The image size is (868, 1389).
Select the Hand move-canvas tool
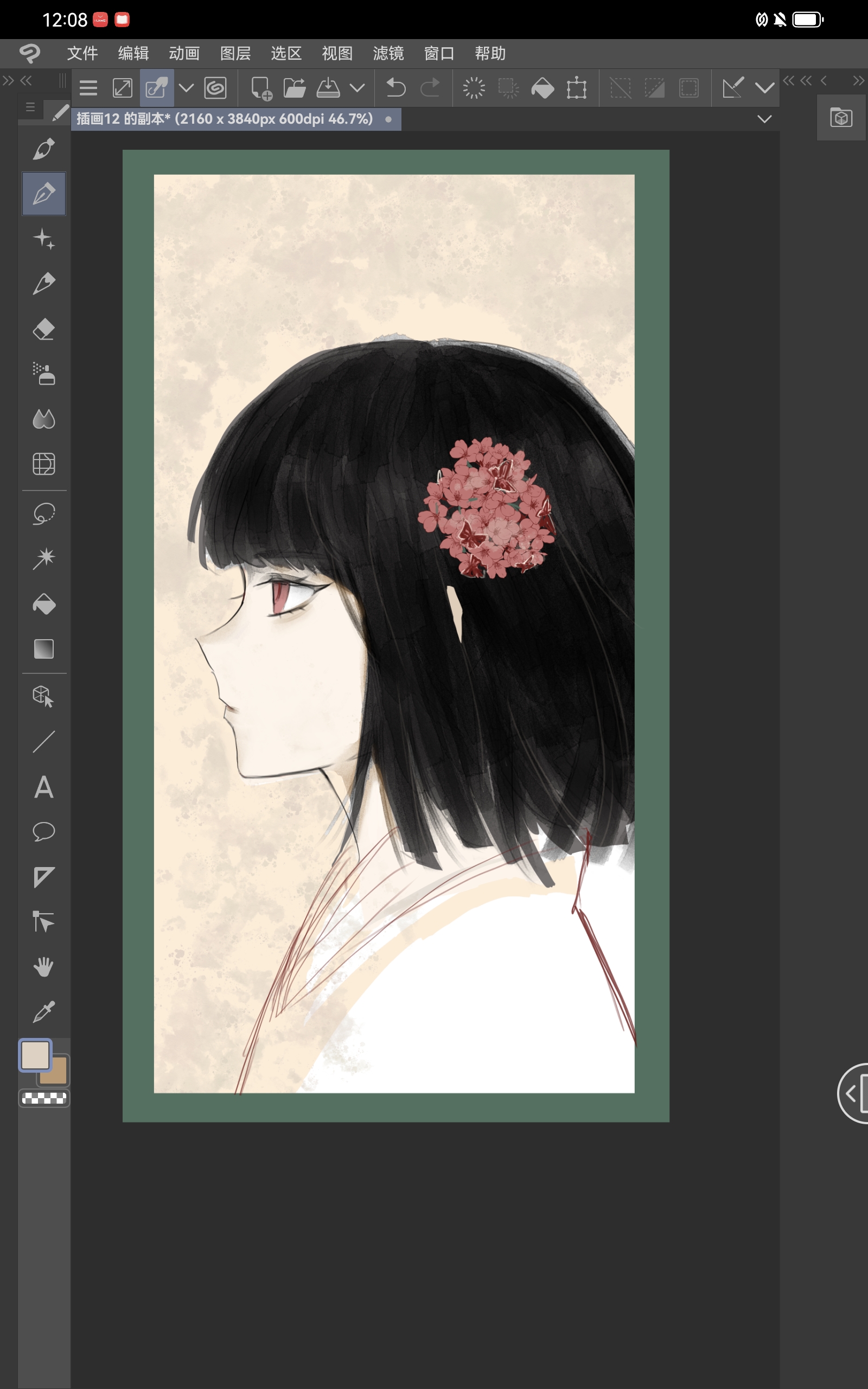43,967
